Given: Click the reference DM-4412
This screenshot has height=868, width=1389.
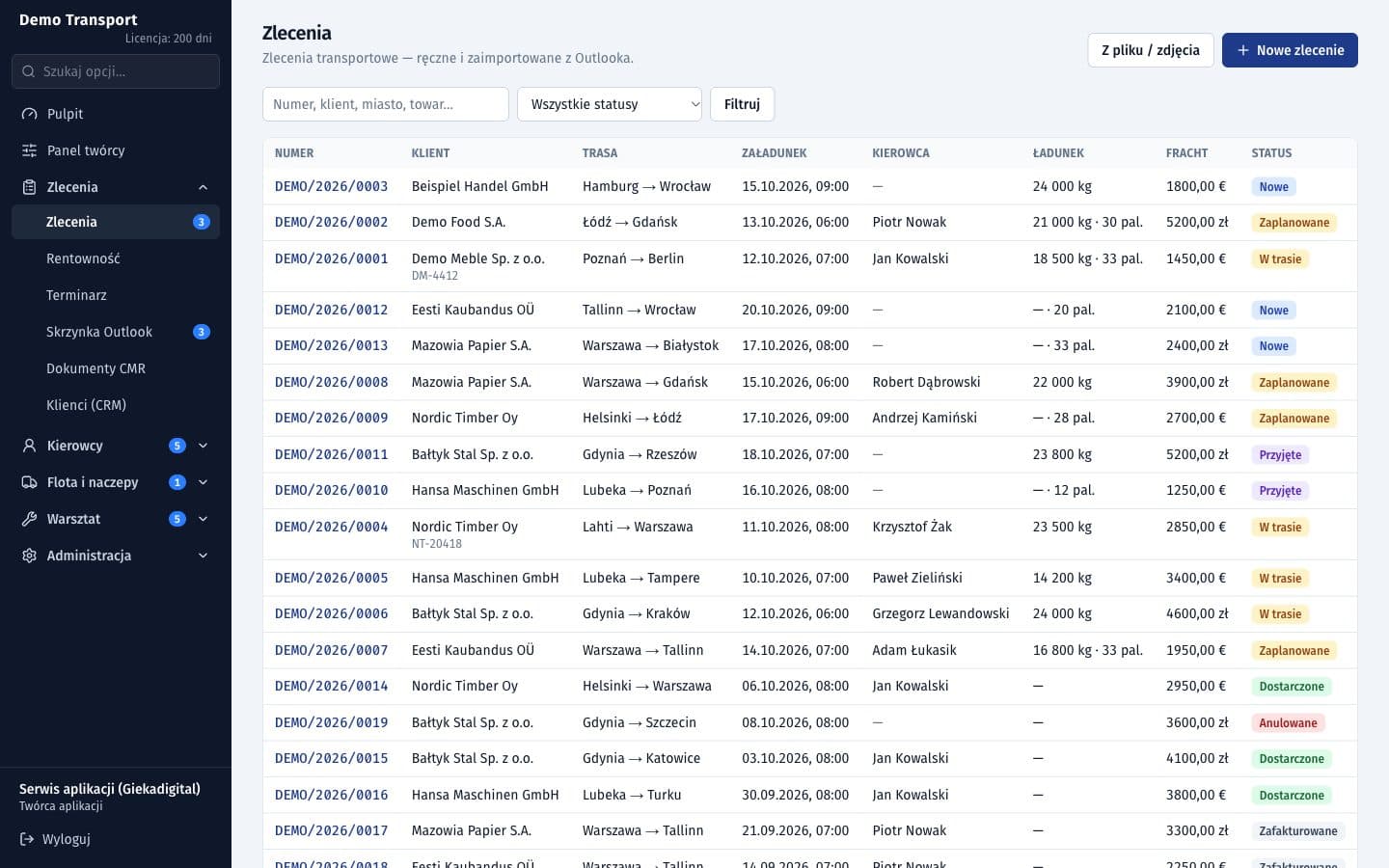Looking at the screenshot, I should point(434,276).
